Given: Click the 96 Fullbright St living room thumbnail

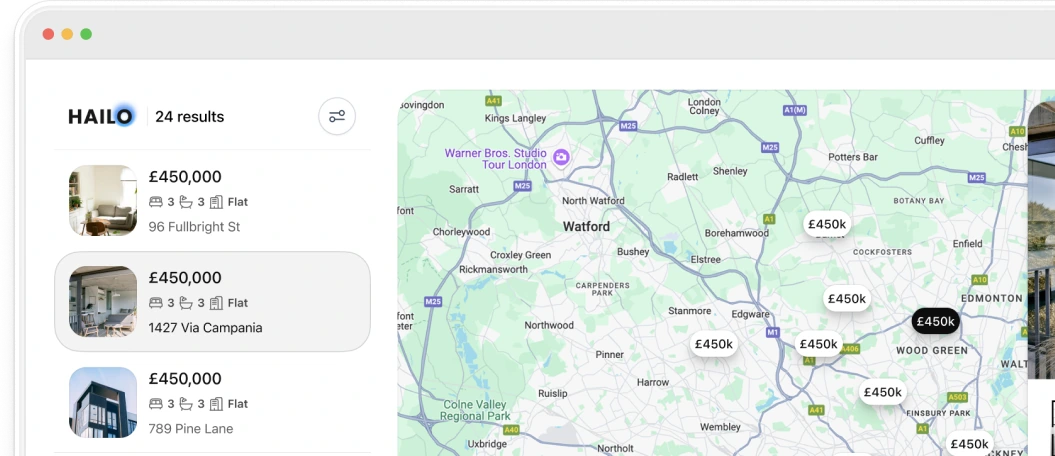Looking at the screenshot, I should [x=103, y=201].
